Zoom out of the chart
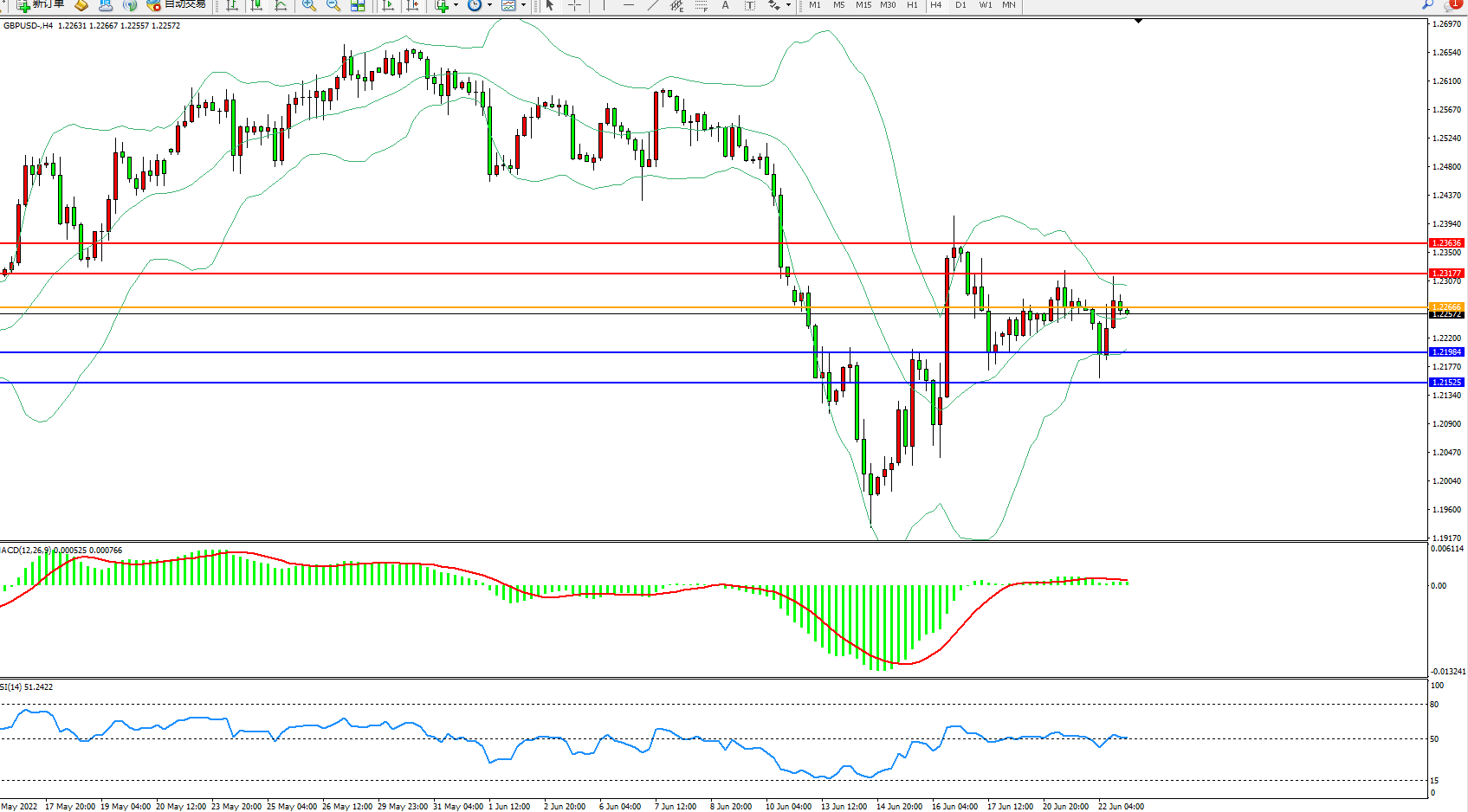 point(333,5)
